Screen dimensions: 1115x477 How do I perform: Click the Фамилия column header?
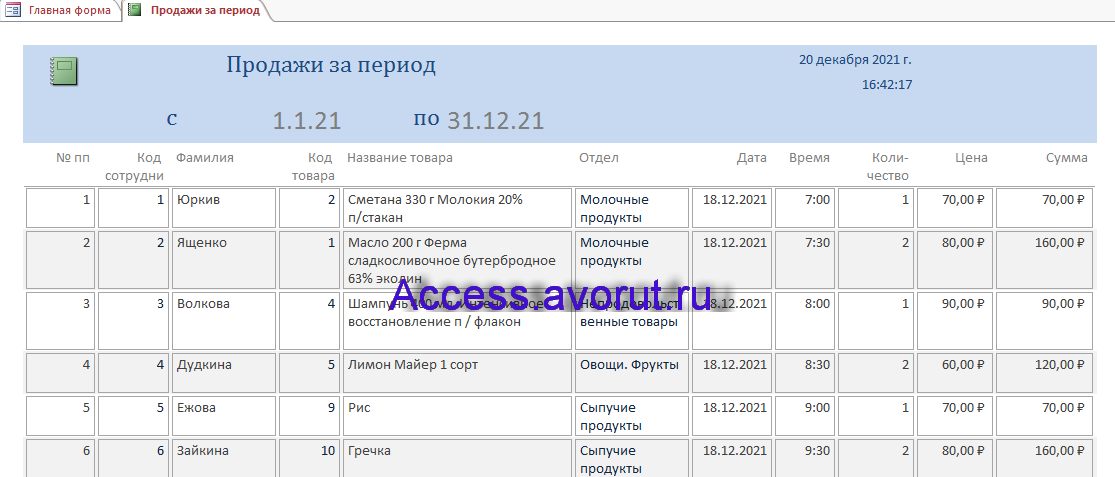pyautogui.click(x=205, y=158)
